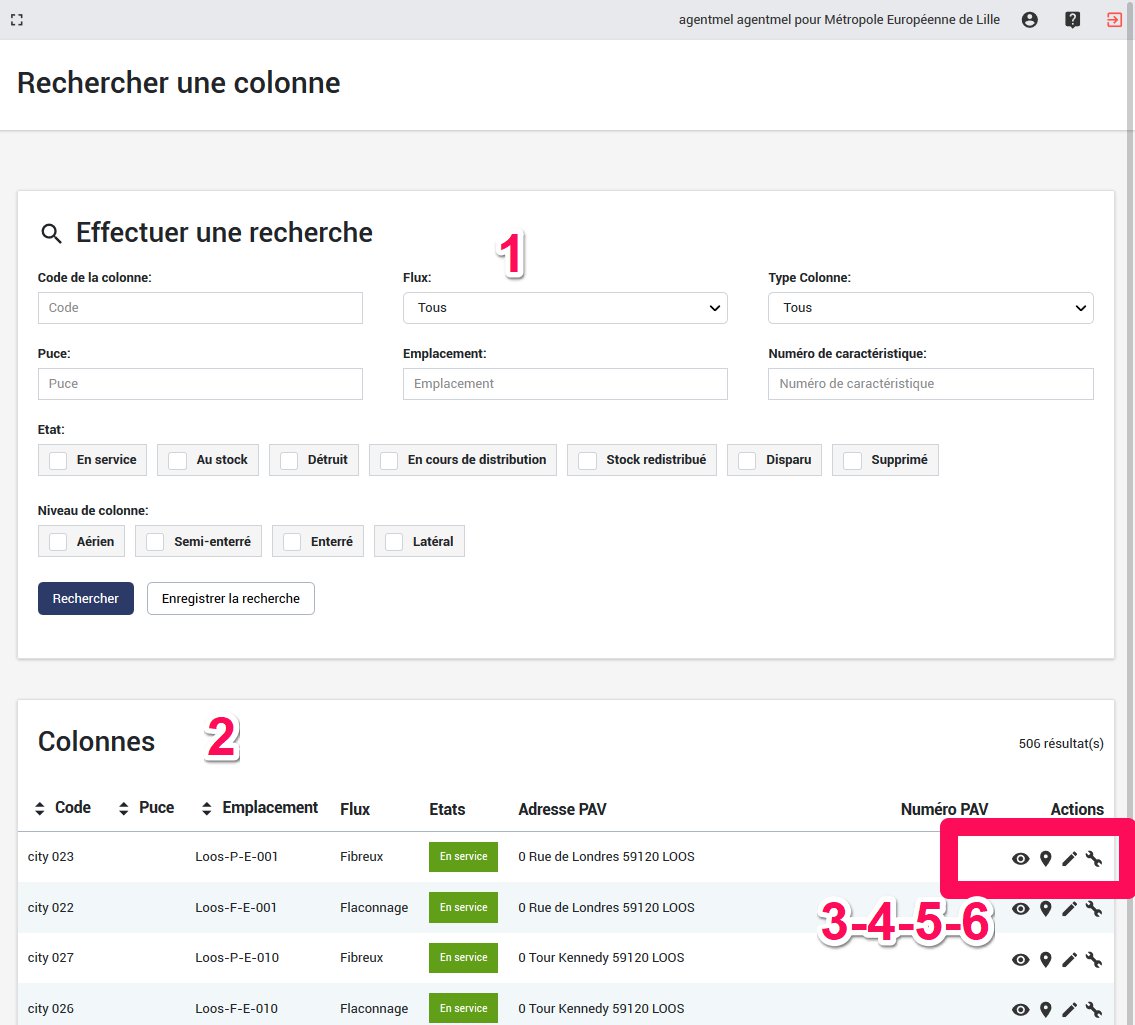Check the 'En service' state checkbox

pyautogui.click(x=59, y=460)
